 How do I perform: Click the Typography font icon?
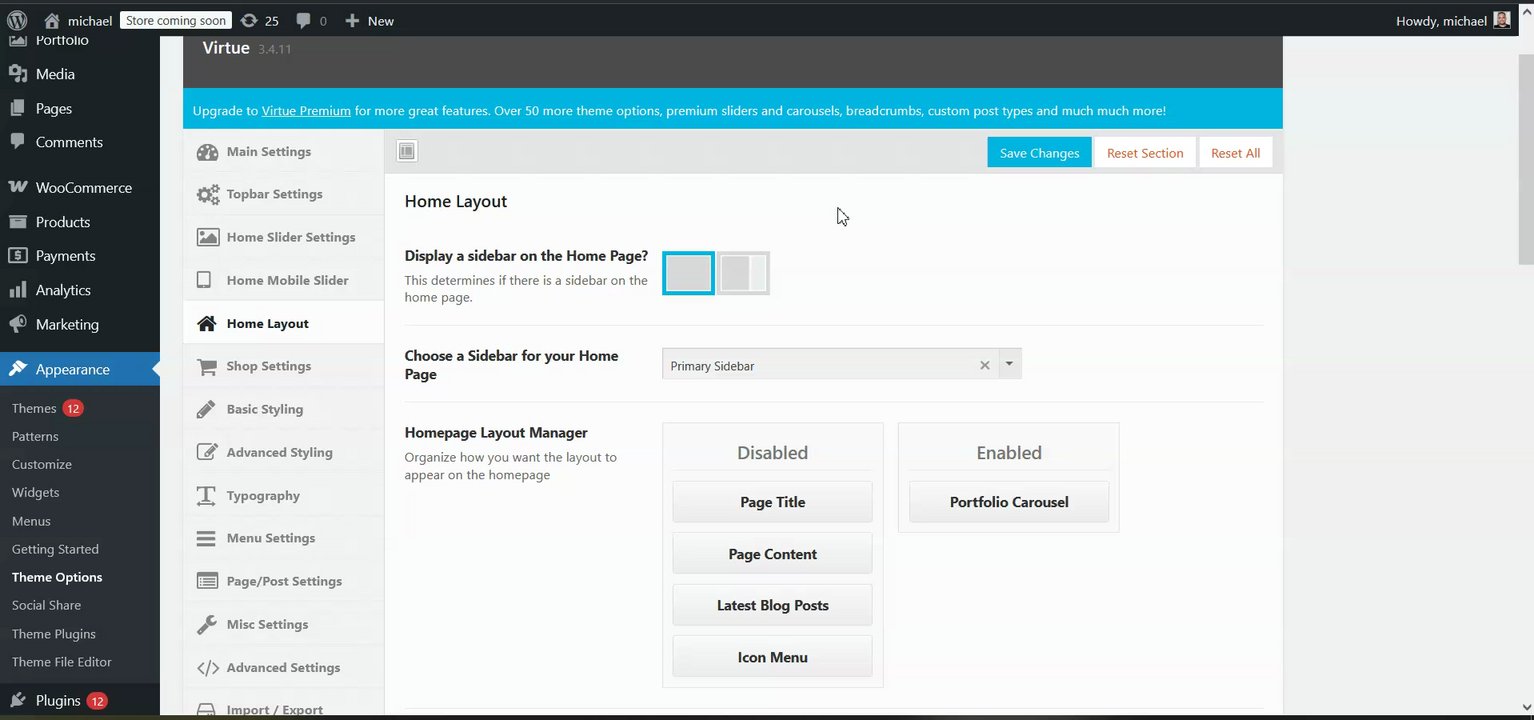206,496
